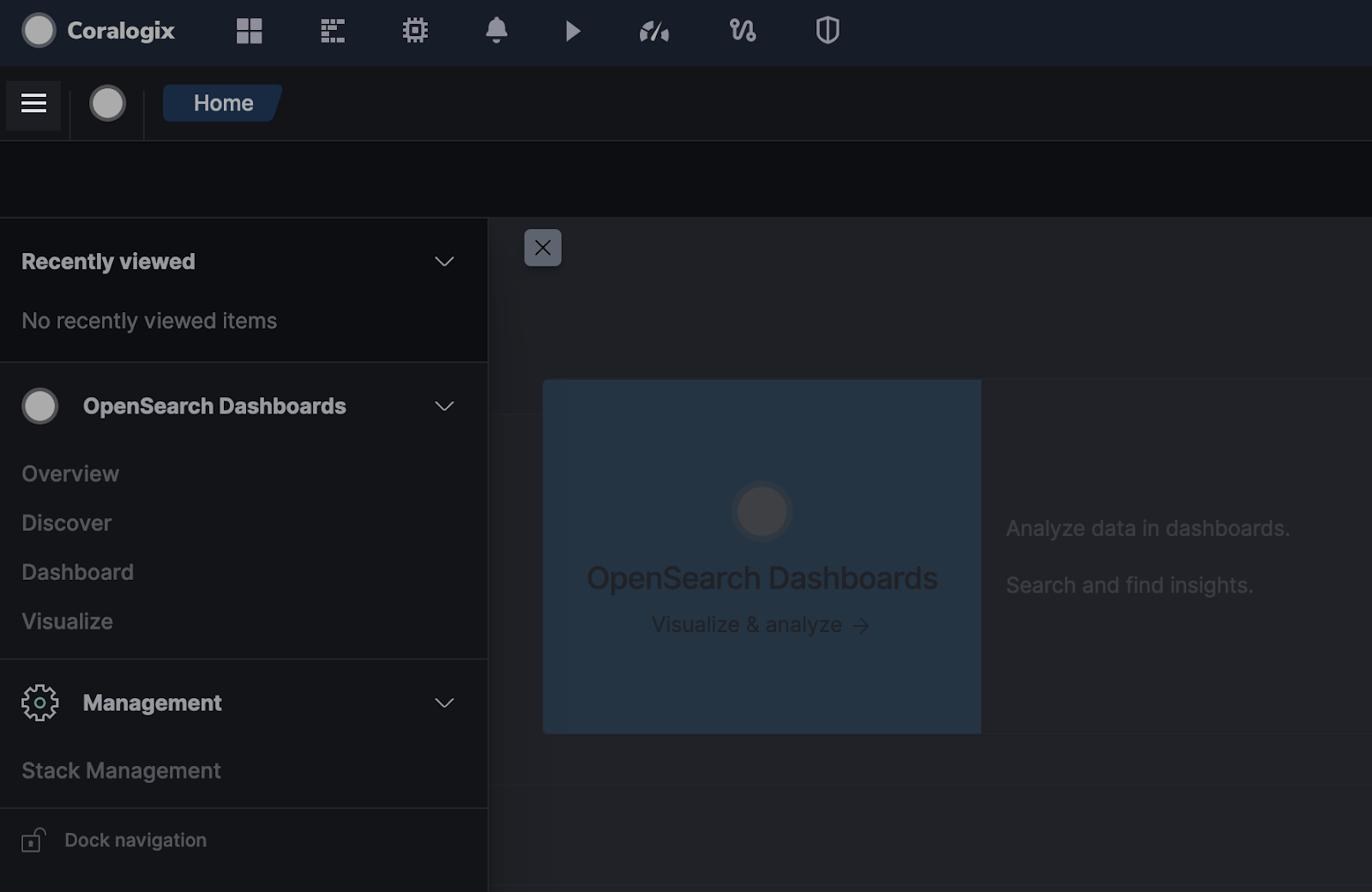Image resolution: width=1372 pixels, height=892 pixels.
Task: Click the Visualize & analyze link
Action: [x=761, y=625]
